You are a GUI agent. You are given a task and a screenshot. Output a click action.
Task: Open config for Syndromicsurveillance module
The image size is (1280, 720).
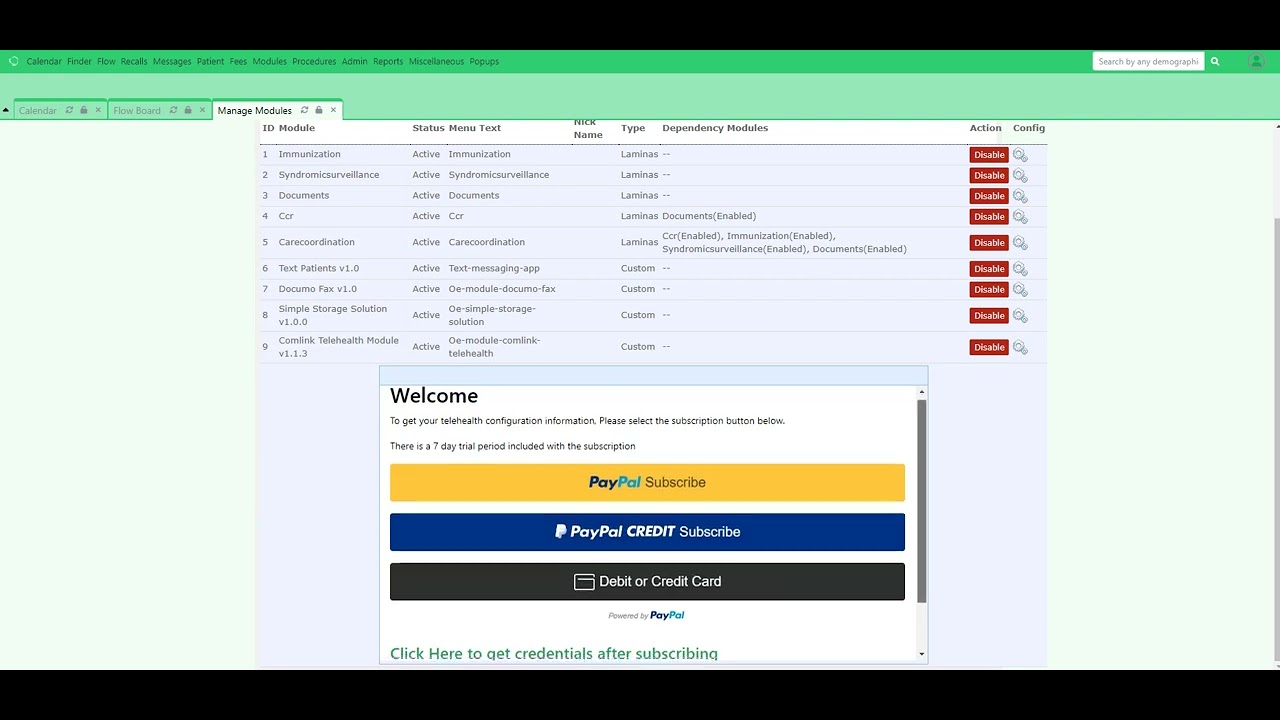click(1020, 175)
